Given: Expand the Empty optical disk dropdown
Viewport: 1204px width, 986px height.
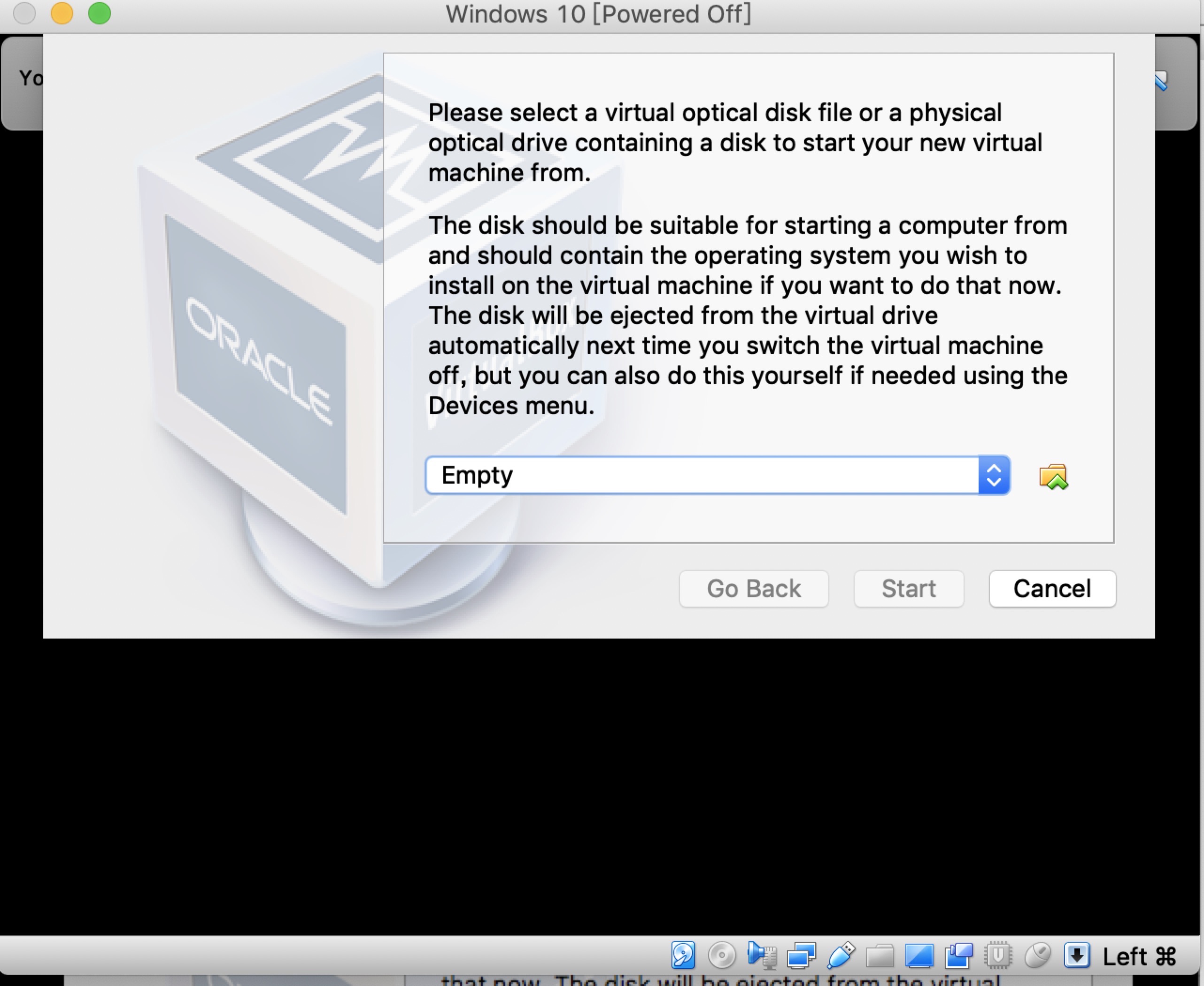Looking at the screenshot, I should pos(718,475).
